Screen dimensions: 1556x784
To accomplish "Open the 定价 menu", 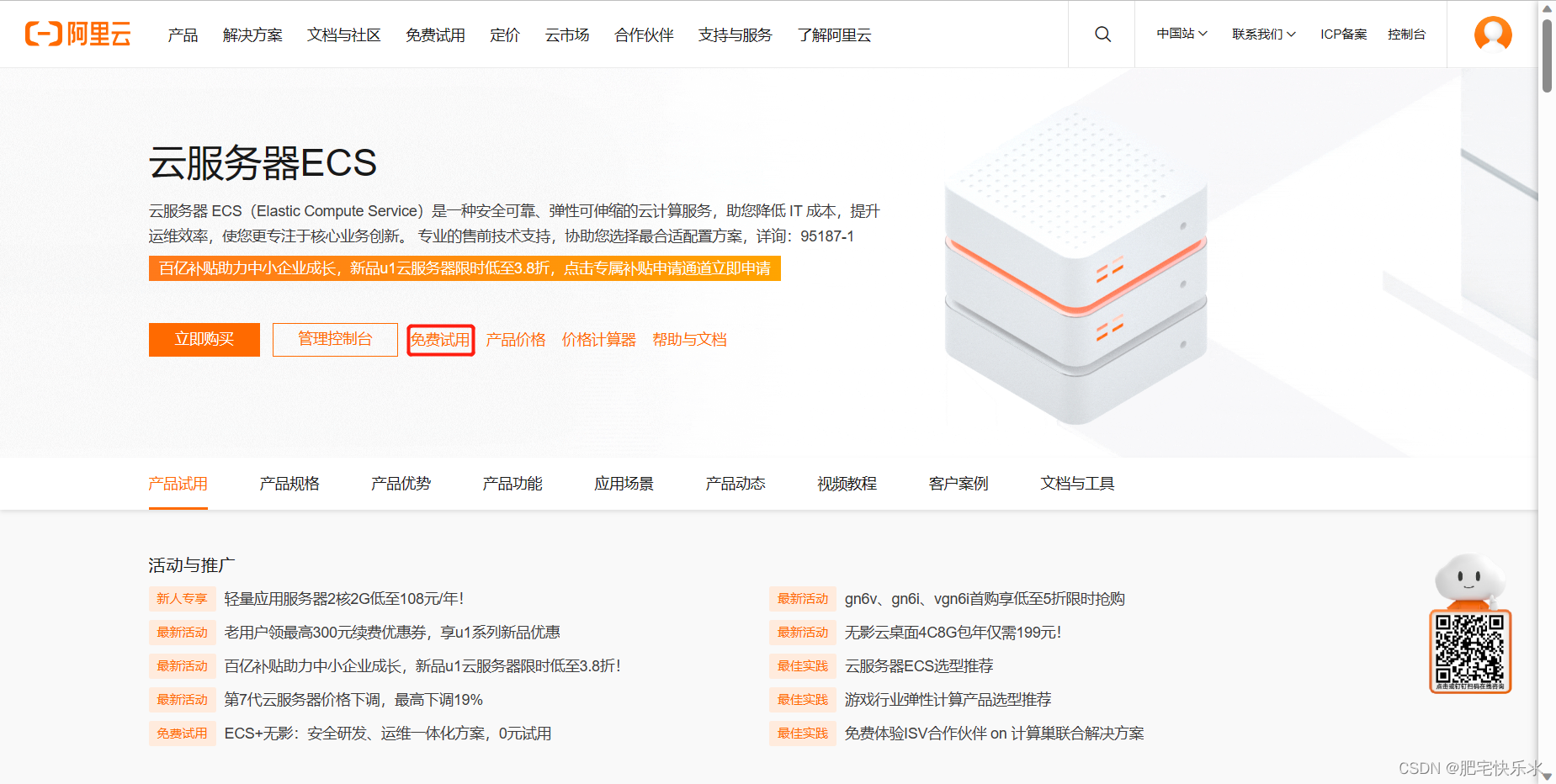I will 505,34.
